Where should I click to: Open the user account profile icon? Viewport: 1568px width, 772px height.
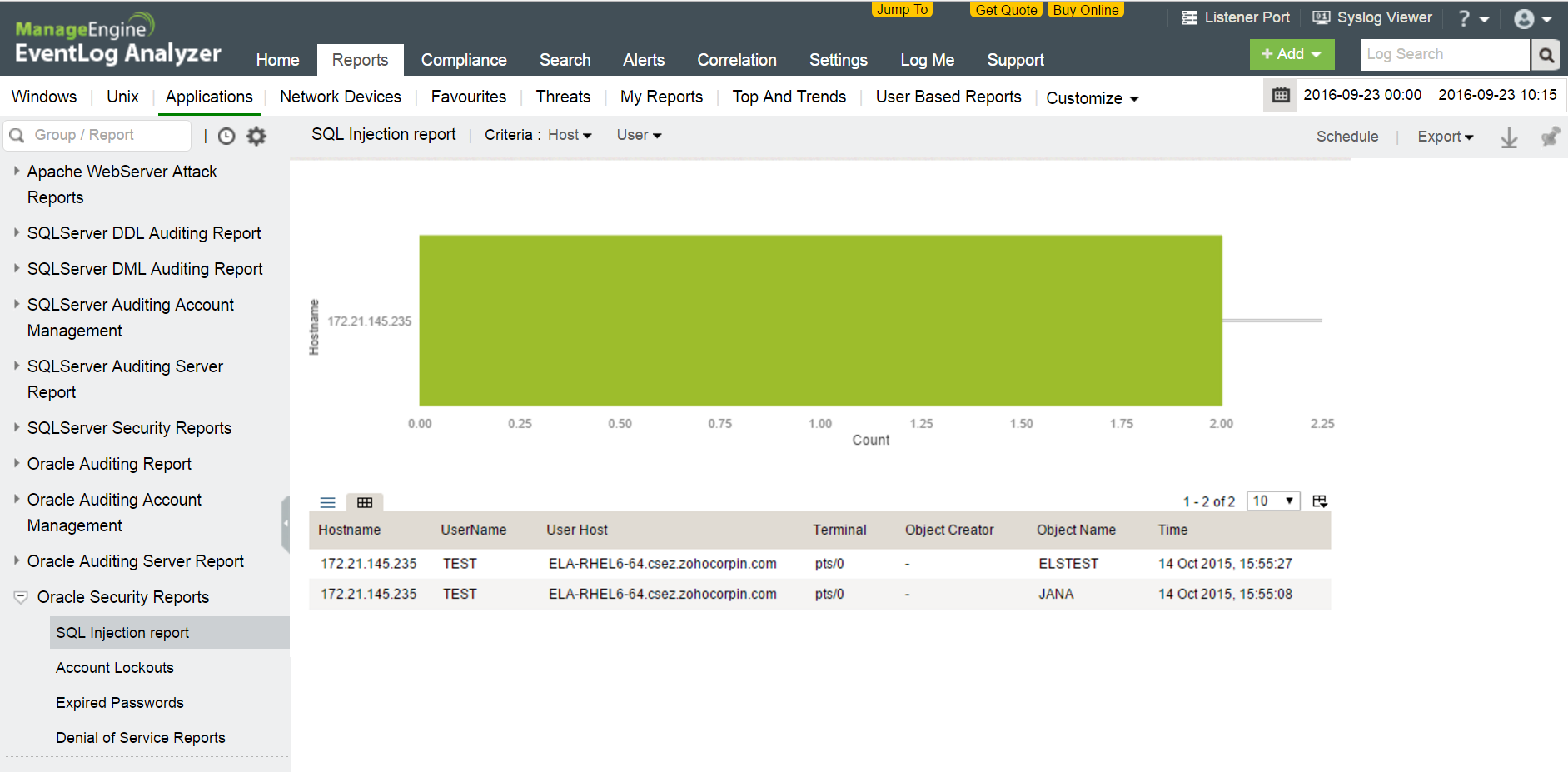pos(1524,18)
